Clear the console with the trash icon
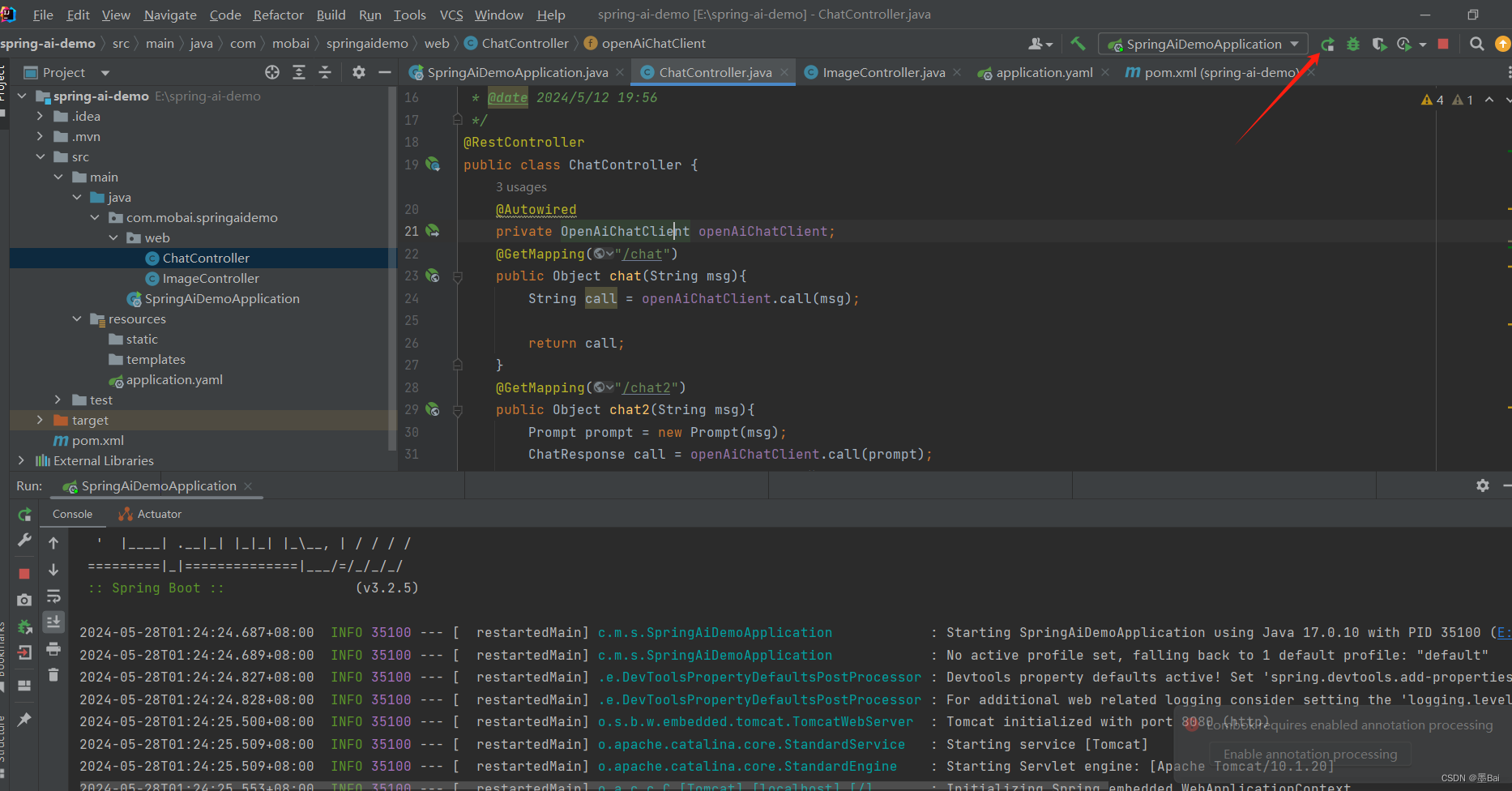Screen dimensions: 1512x791 (x=53, y=674)
